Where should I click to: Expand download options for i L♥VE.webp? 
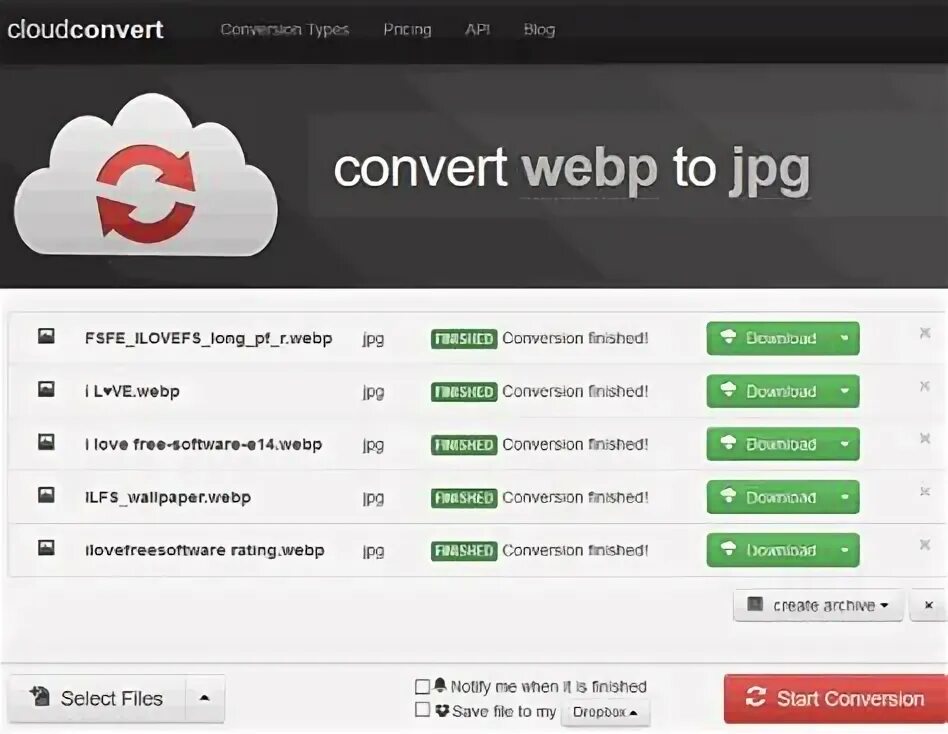(x=845, y=391)
